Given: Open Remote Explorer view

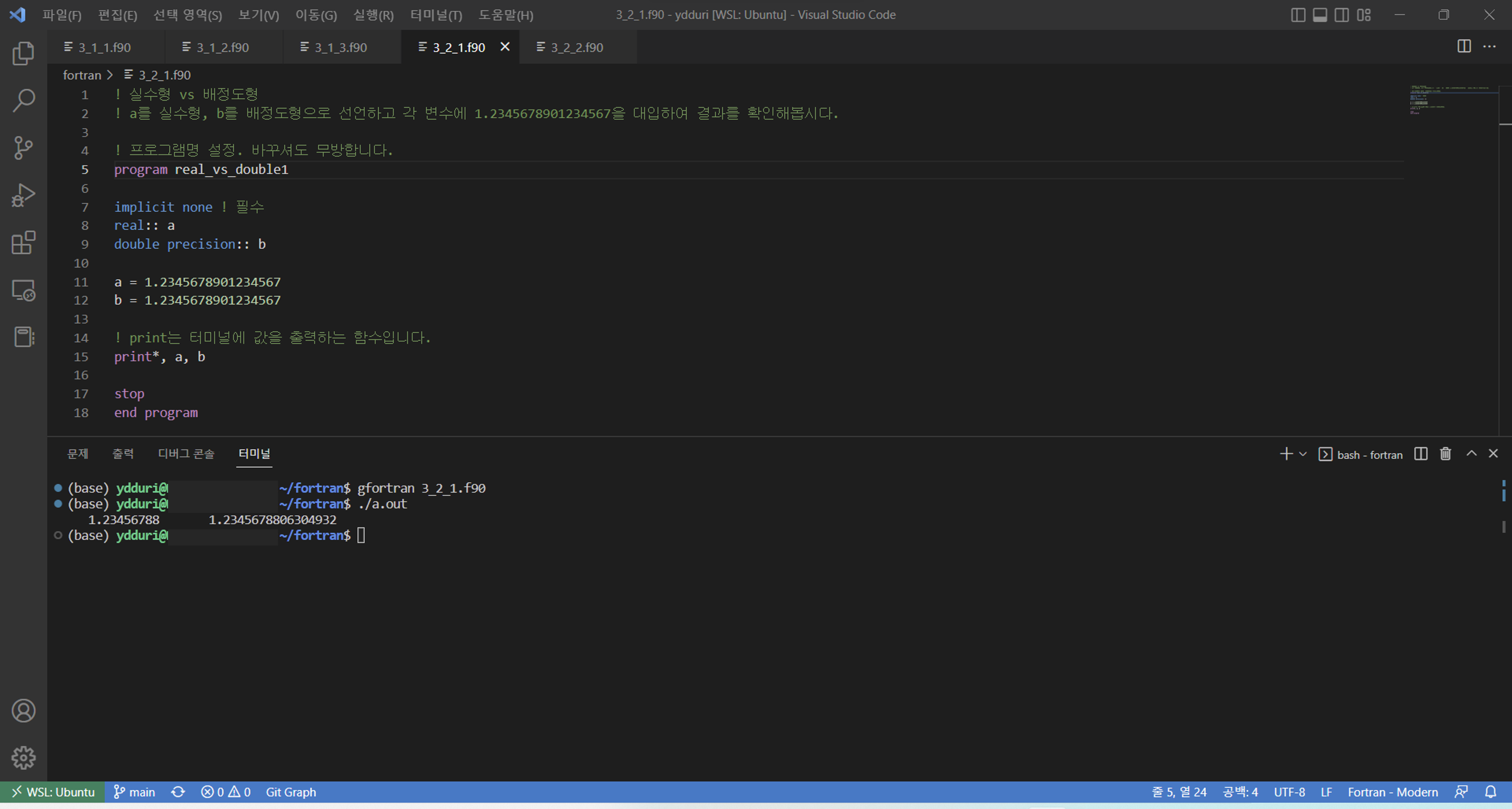Looking at the screenshot, I should pyautogui.click(x=23, y=290).
